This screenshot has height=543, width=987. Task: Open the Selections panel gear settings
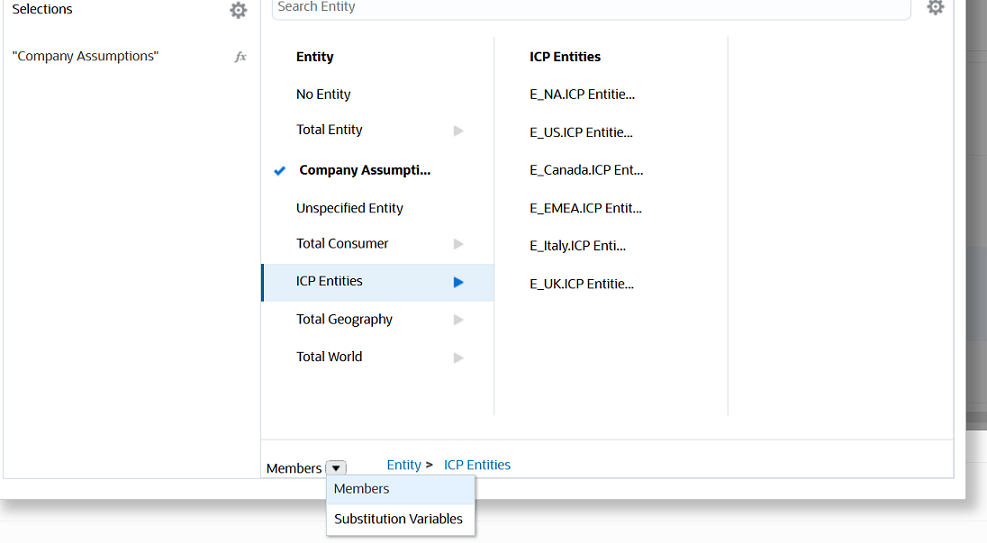coord(238,10)
